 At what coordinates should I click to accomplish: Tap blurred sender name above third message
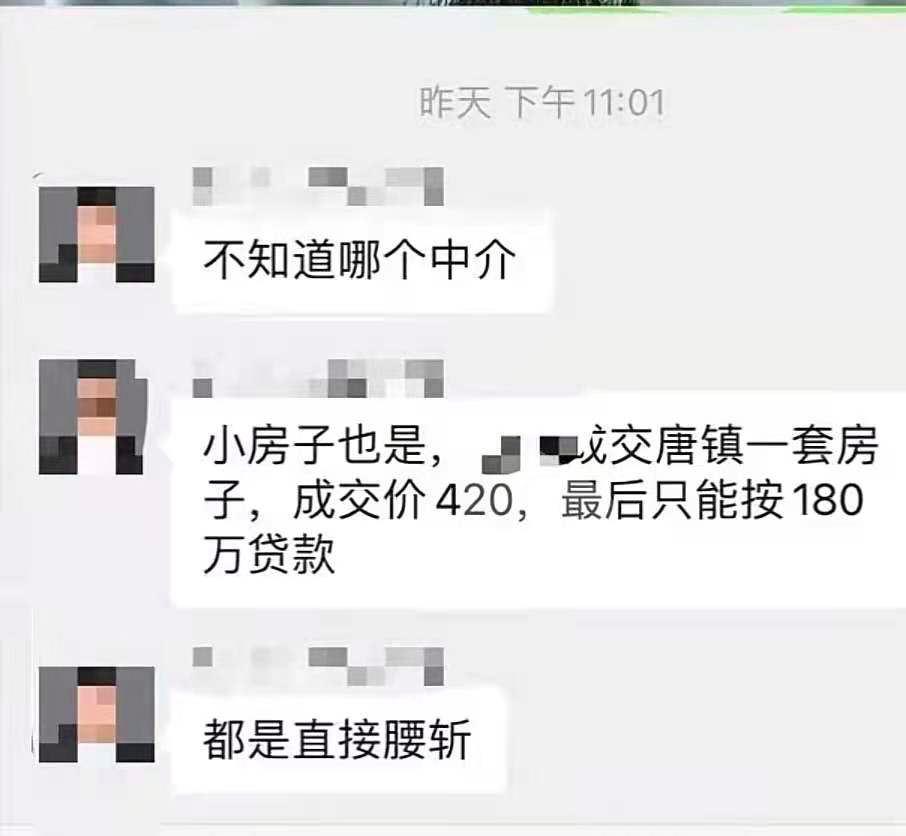318,666
